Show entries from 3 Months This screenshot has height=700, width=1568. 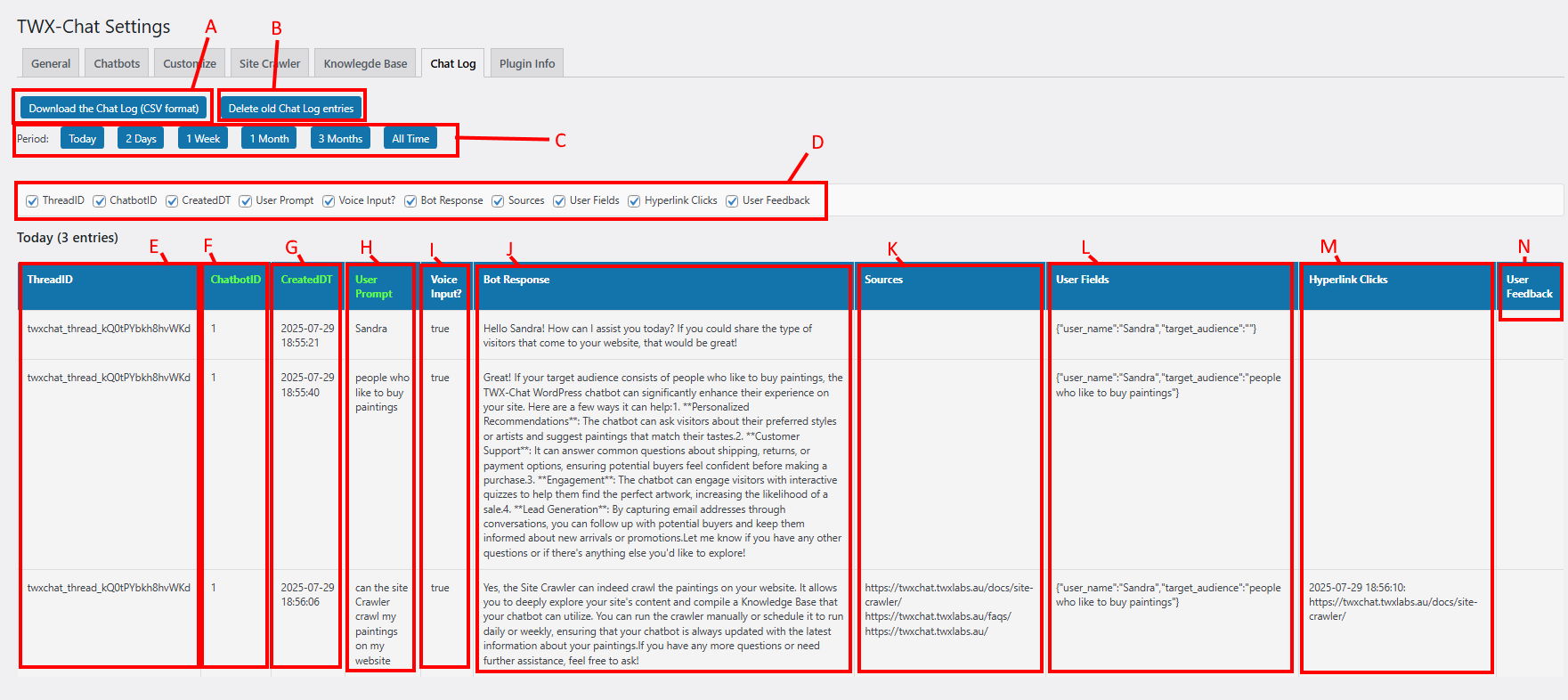(x=340, y=139)
